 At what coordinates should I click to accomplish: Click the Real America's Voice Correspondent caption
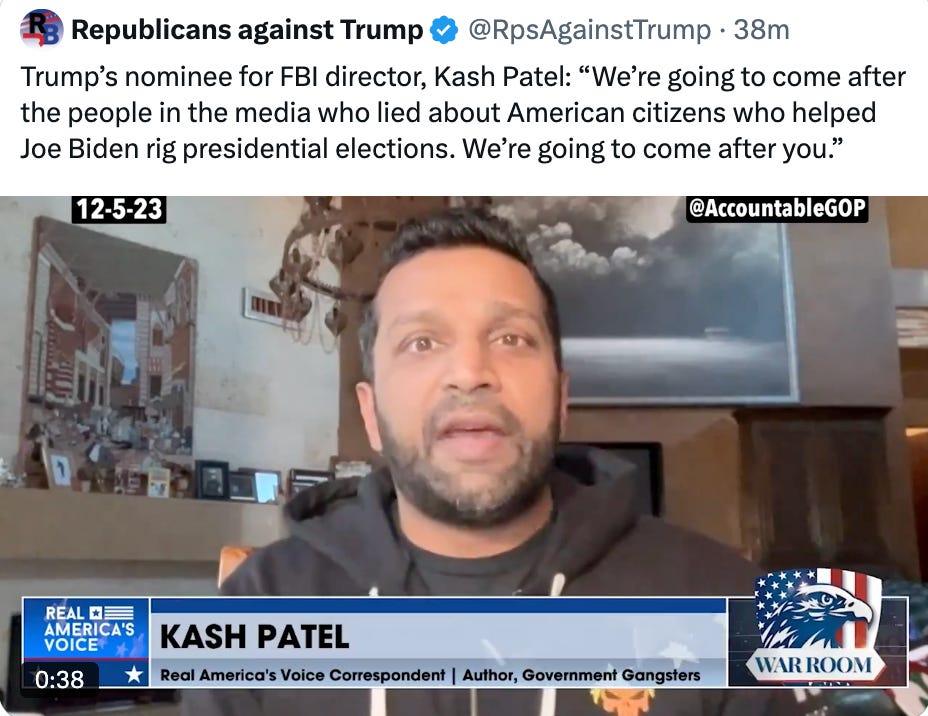[302, 675]
